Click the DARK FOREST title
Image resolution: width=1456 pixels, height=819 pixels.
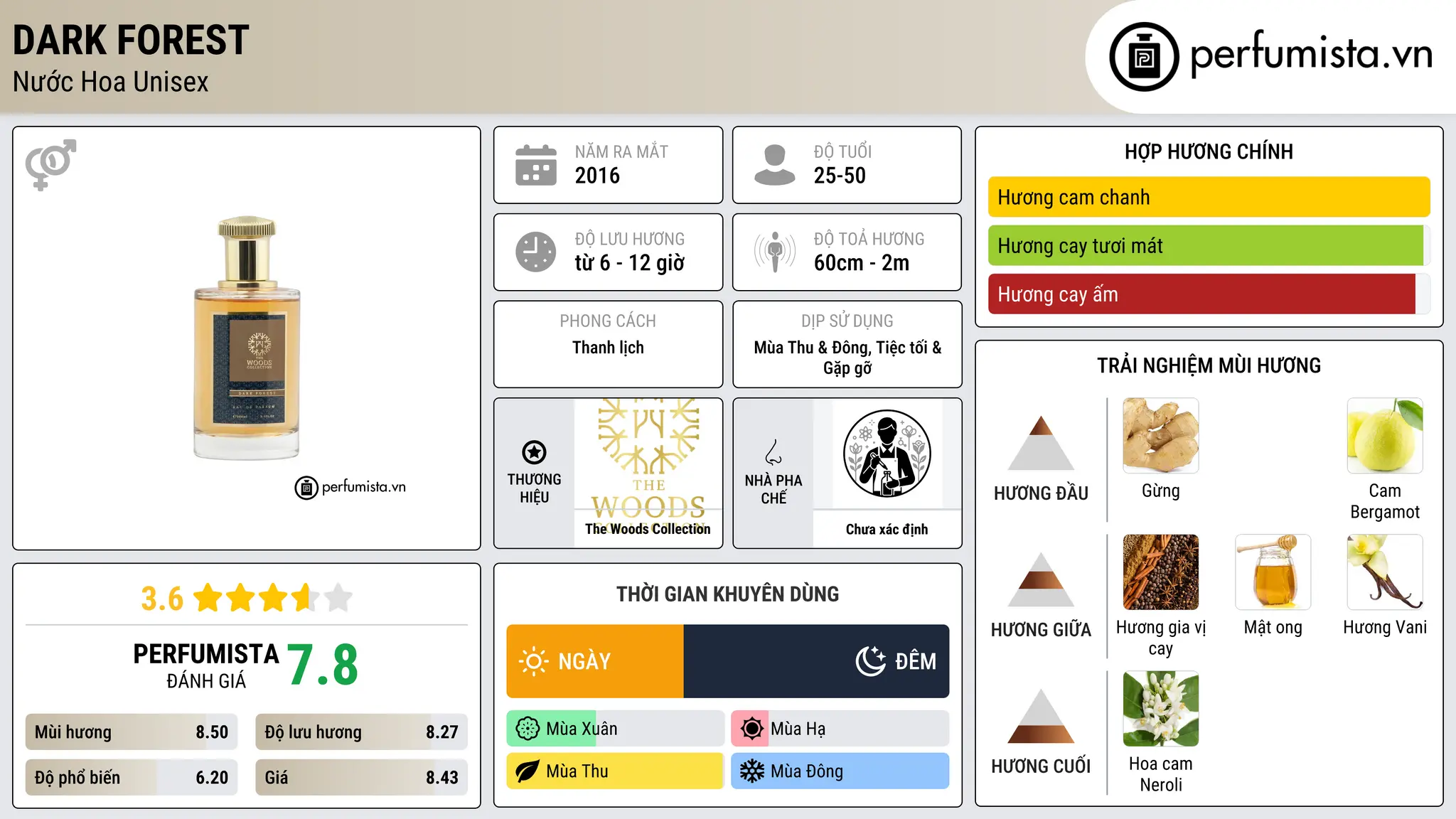[131, 40]
